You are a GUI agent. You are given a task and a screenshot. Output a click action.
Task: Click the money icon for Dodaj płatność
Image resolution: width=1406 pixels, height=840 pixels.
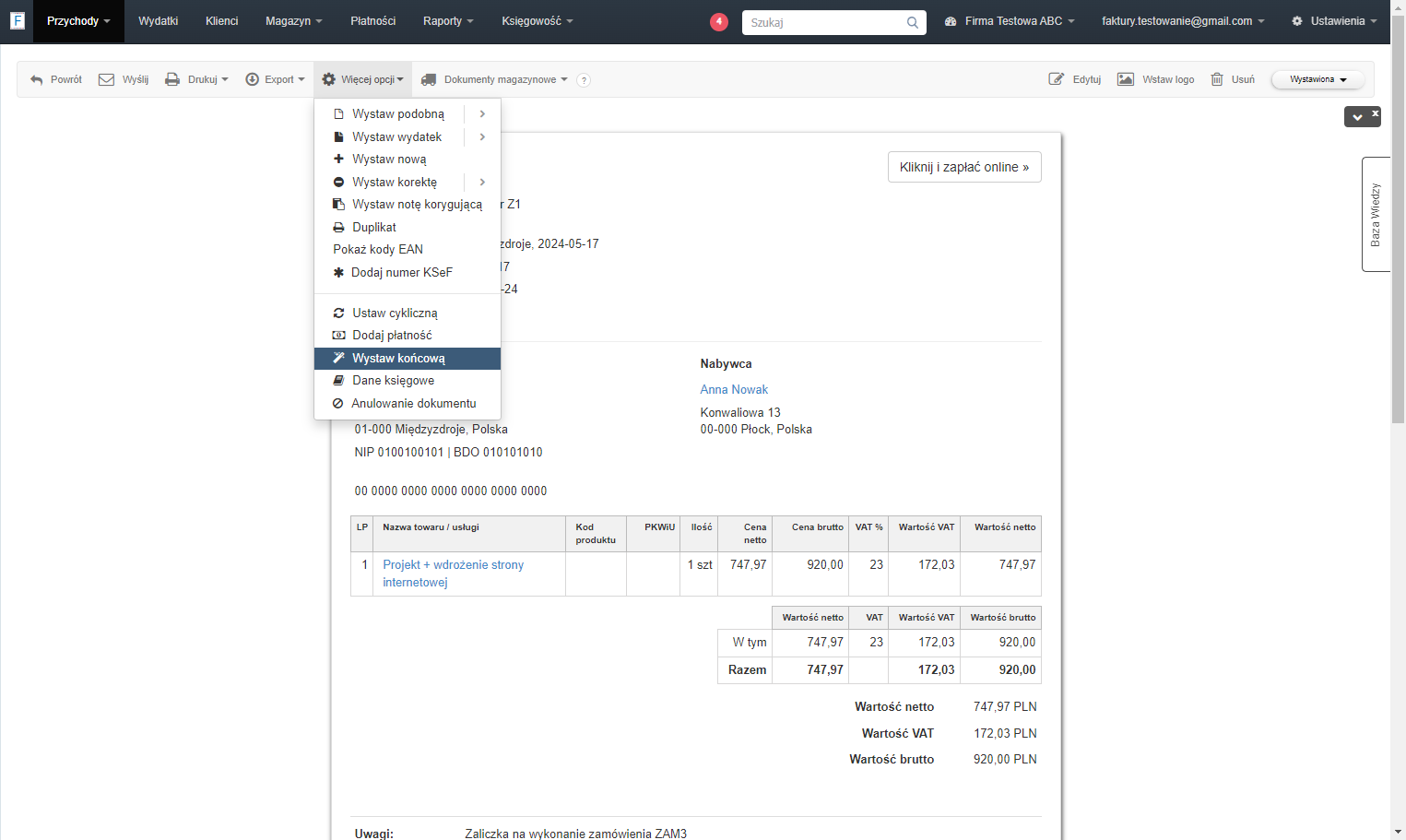point(338,335)
